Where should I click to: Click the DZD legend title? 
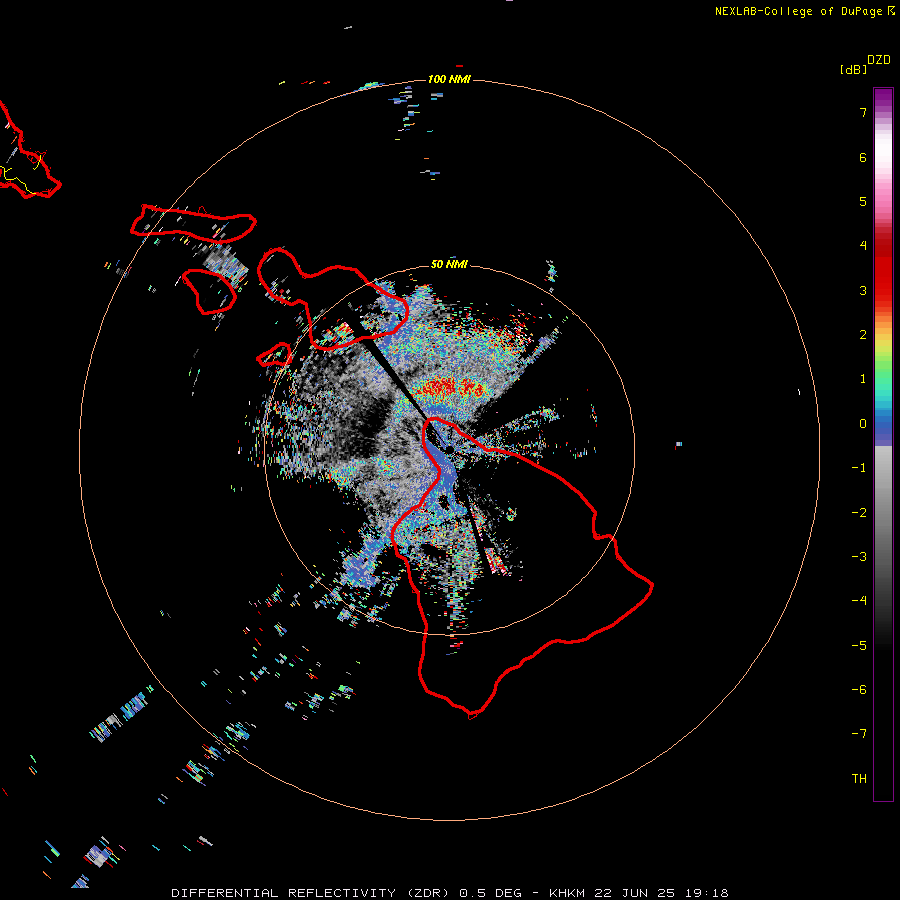(879, 60)
